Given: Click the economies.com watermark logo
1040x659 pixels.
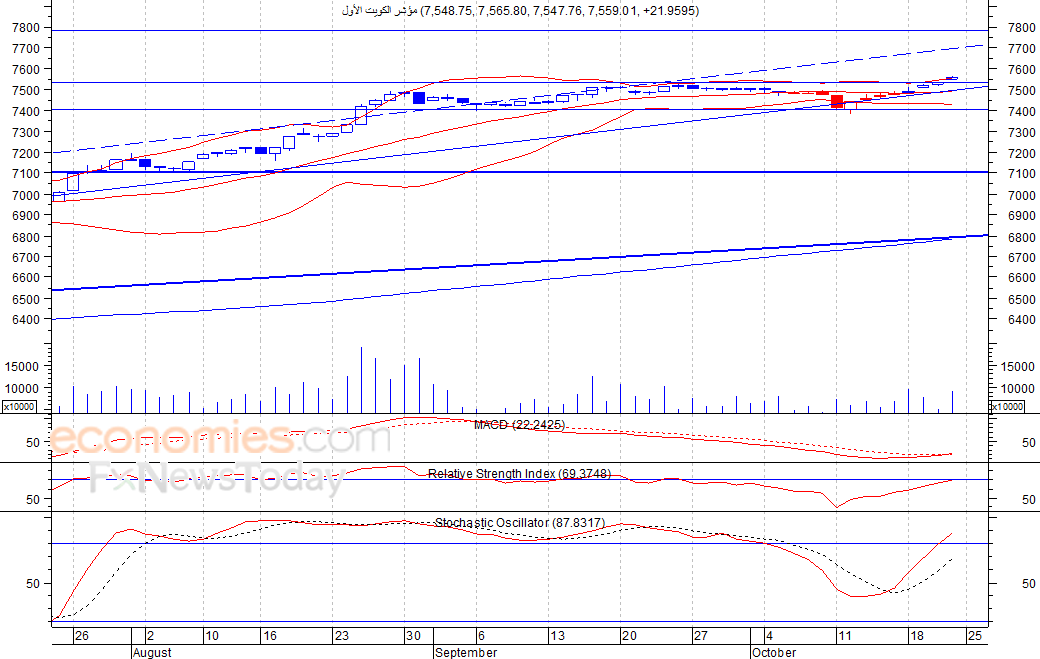Looking at the screenshot, I should (x=220, y=438).
